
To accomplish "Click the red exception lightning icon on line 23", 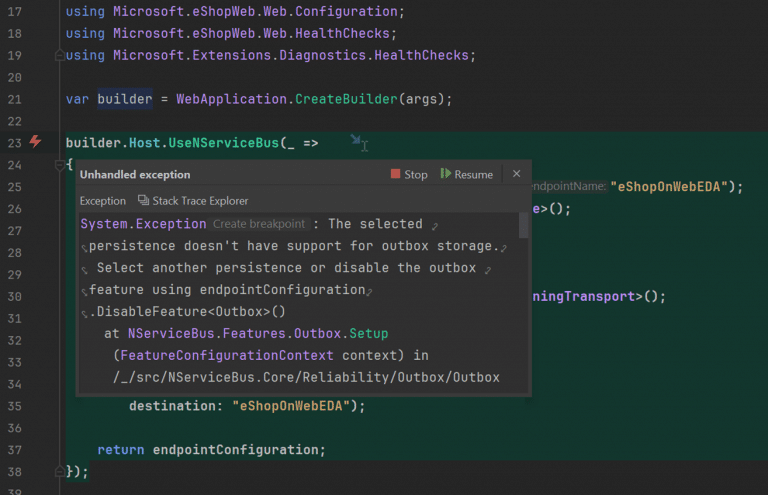I will tap(35, 141).
